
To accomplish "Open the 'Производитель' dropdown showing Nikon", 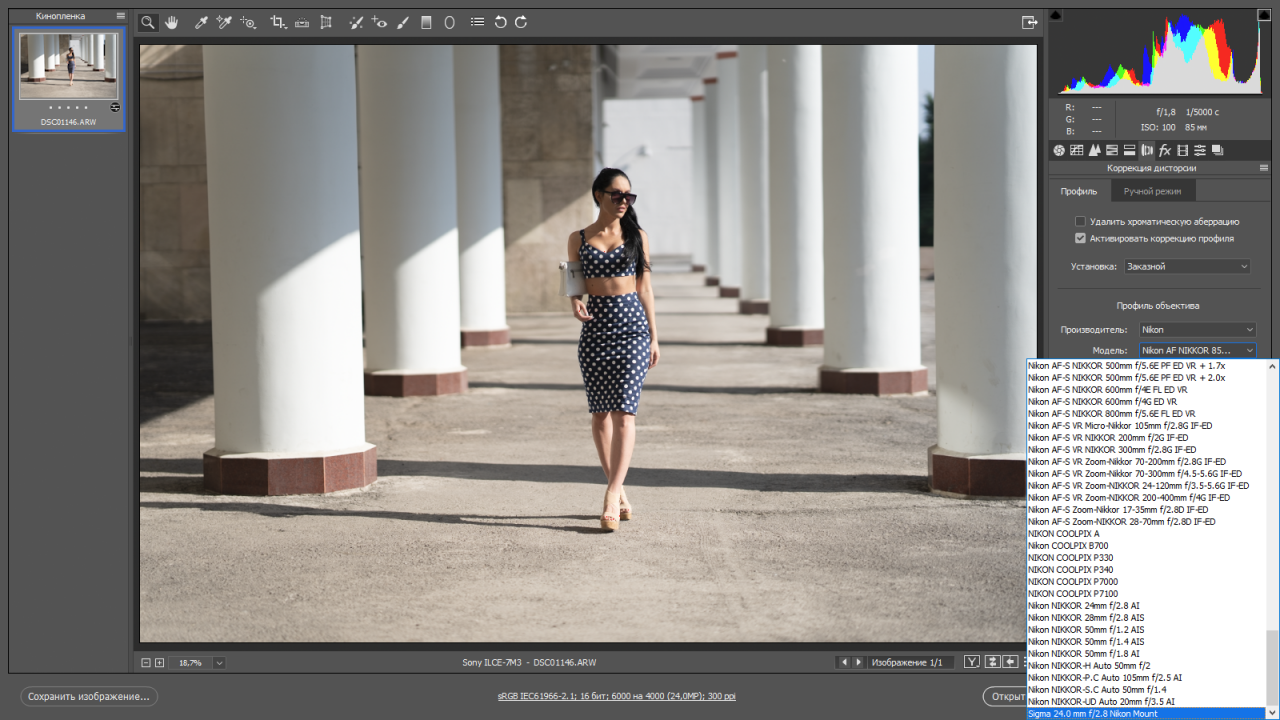I will pos(1197,330).
